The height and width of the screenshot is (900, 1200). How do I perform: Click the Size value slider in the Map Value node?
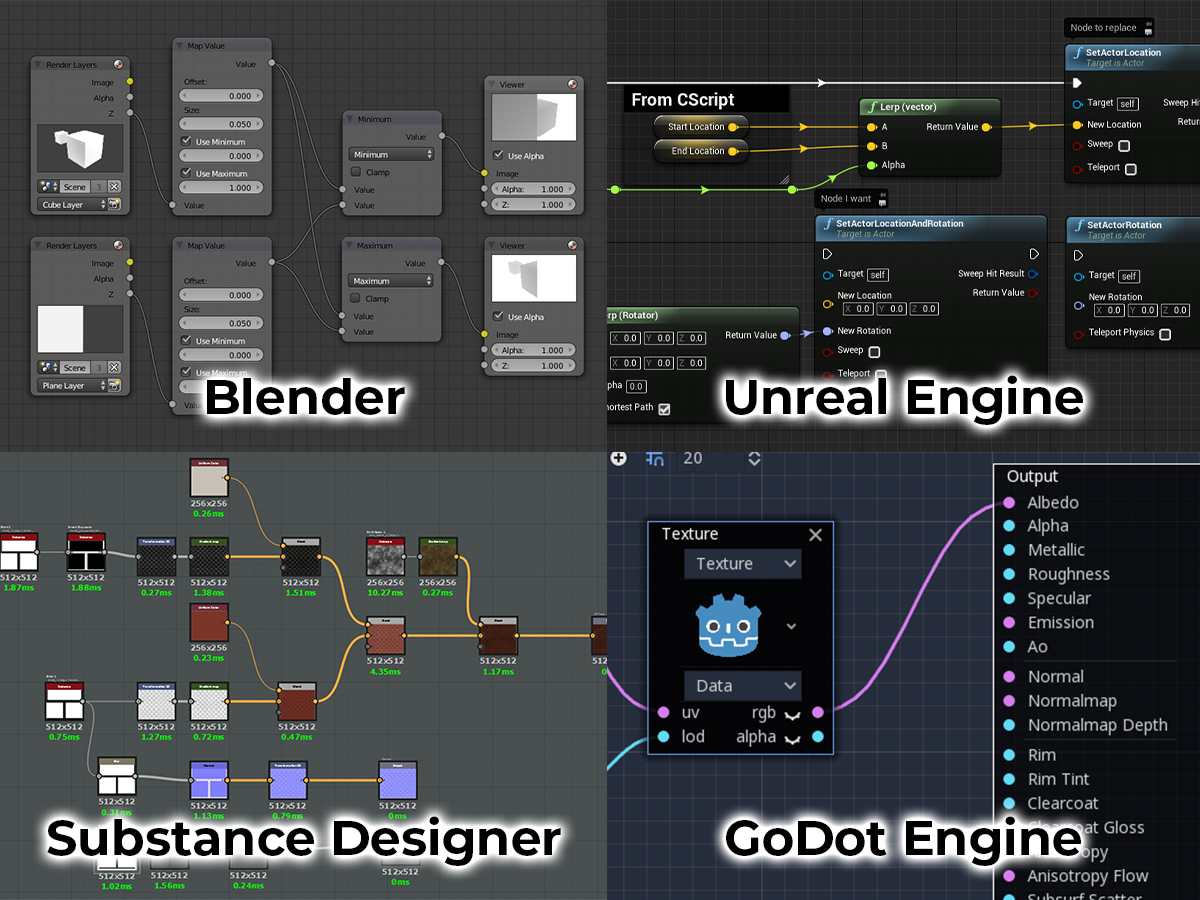click(221, 124)
